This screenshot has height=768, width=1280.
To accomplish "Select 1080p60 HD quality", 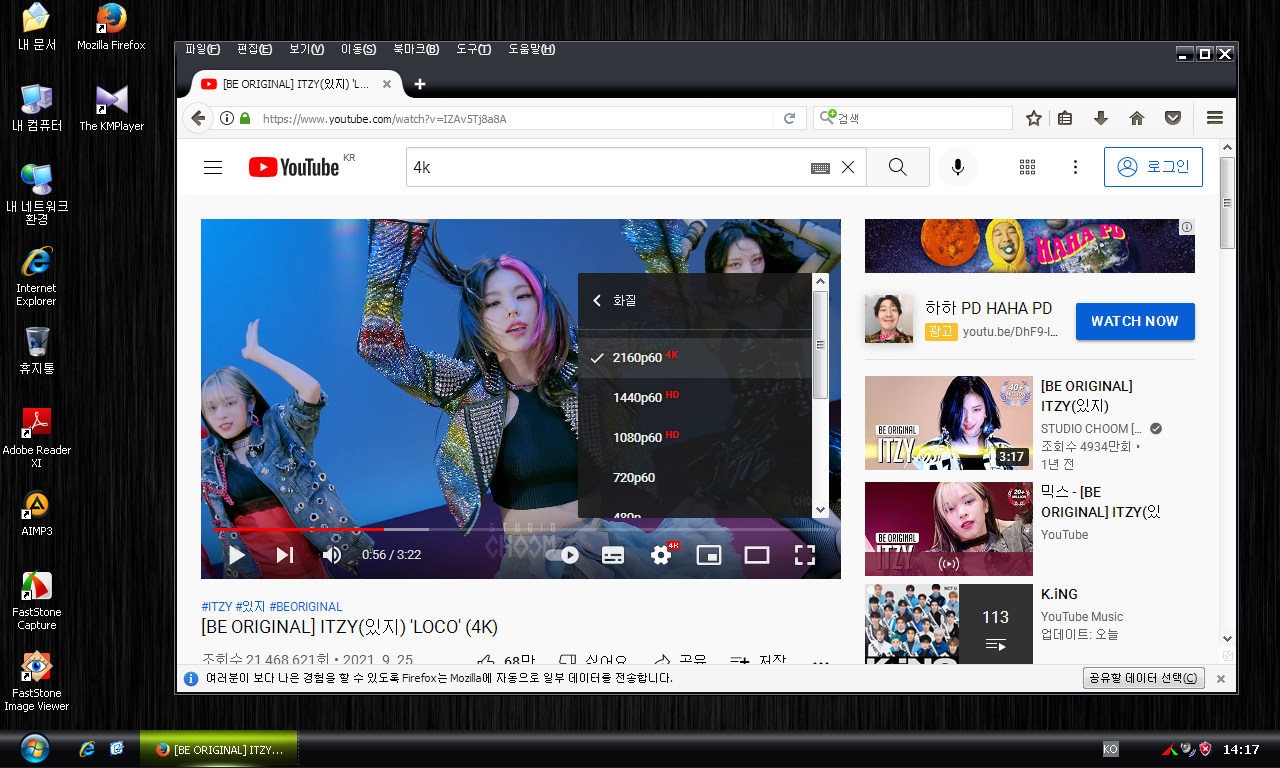I will [x=695, y=437].
